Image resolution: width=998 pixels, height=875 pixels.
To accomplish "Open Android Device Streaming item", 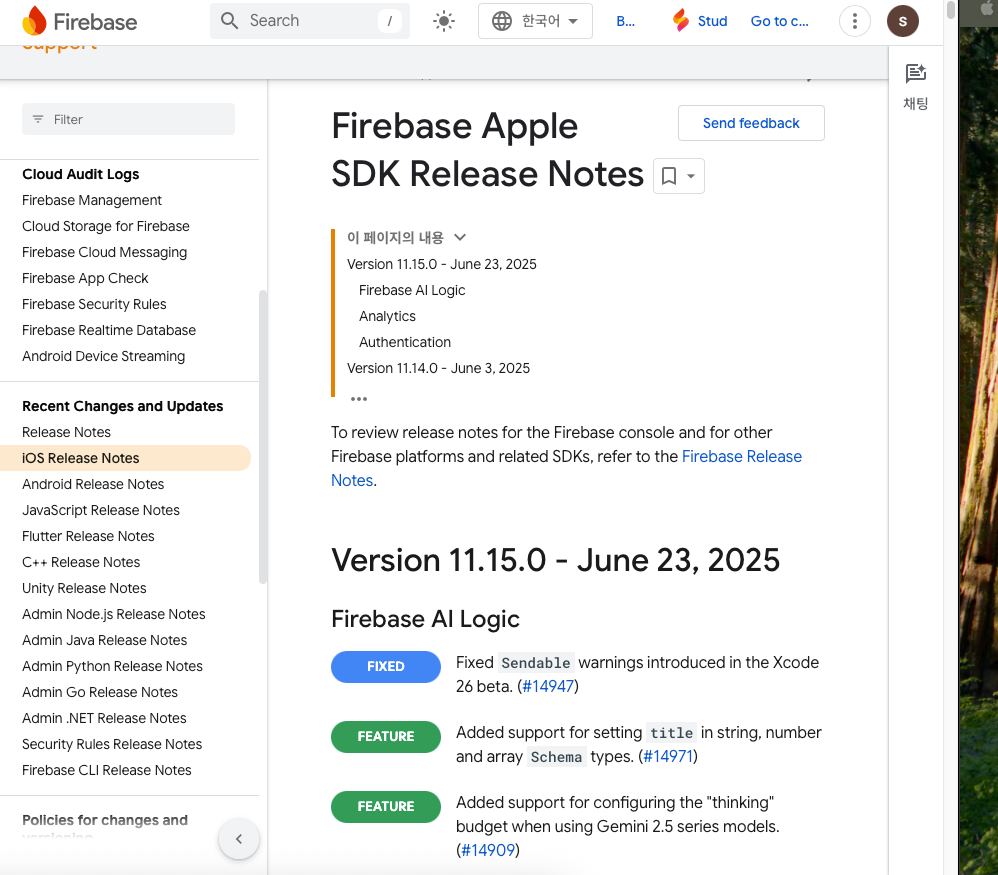I will (104, 356).
